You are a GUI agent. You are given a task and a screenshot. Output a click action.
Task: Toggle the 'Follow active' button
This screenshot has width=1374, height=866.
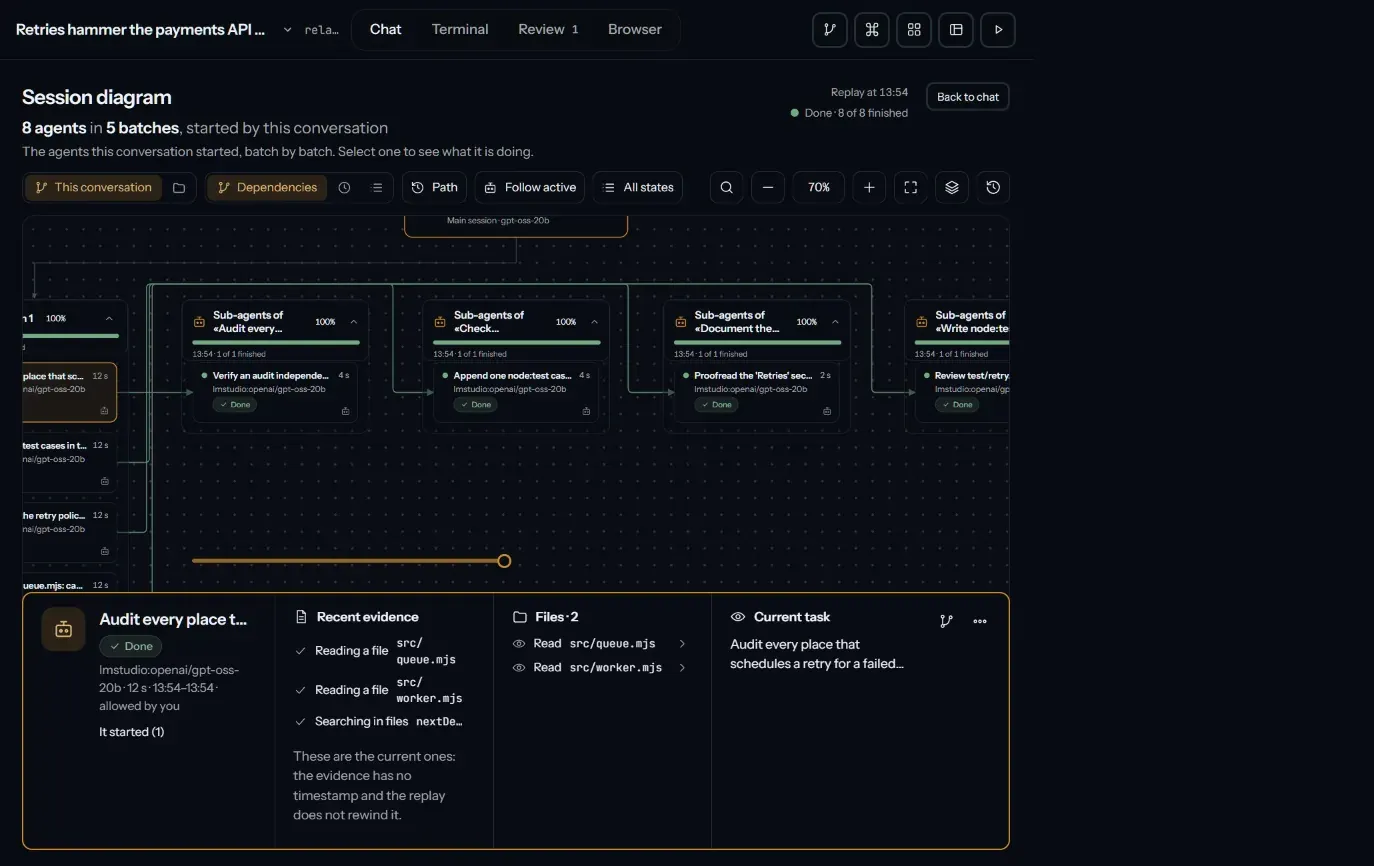click(530, 187)
